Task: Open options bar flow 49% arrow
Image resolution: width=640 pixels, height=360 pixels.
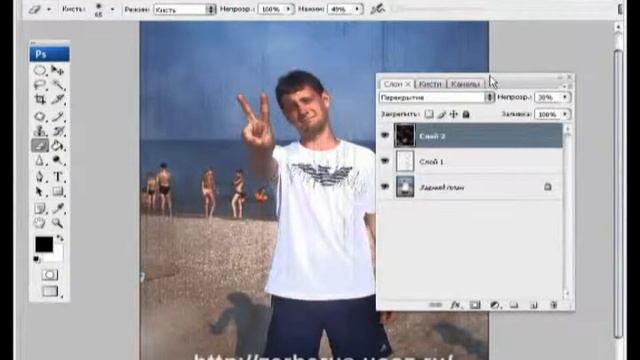Action: point(358,9)
